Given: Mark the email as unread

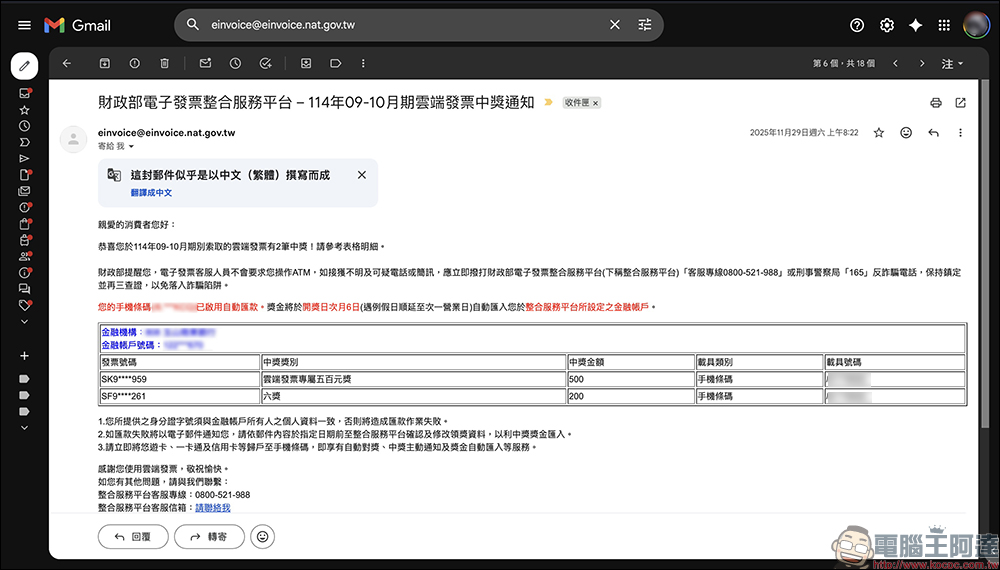Looking at the screenshot, I should pyautogui.click(x=205, y=63).
